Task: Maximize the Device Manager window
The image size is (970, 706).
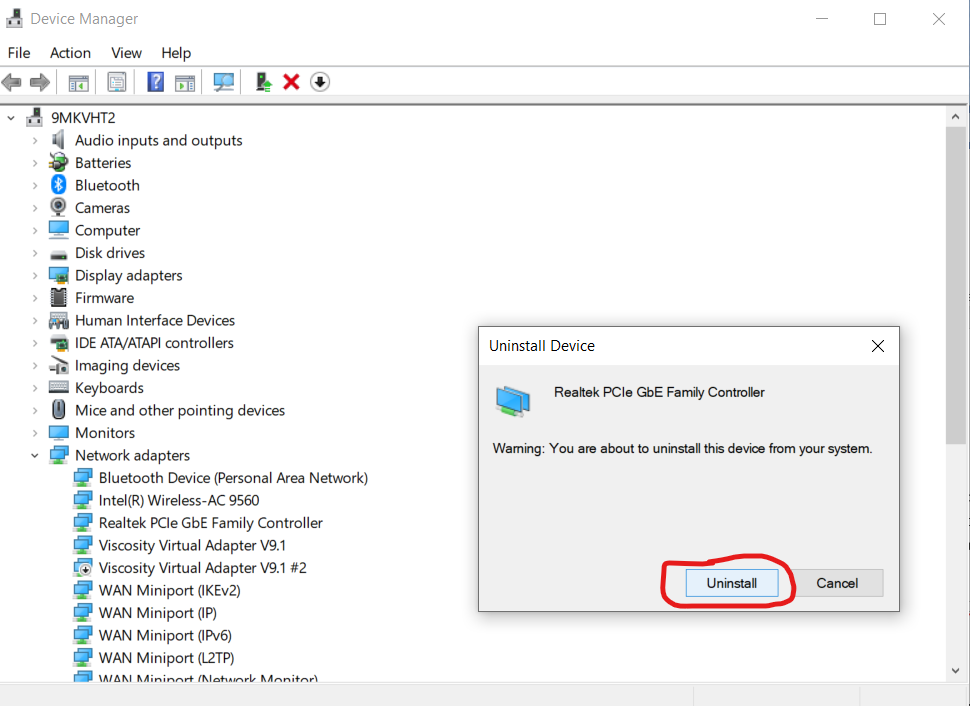Action: (880, 19)
